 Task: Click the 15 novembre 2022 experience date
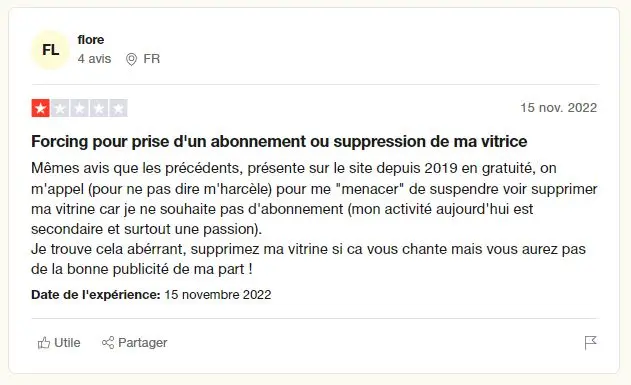point(218,294)
